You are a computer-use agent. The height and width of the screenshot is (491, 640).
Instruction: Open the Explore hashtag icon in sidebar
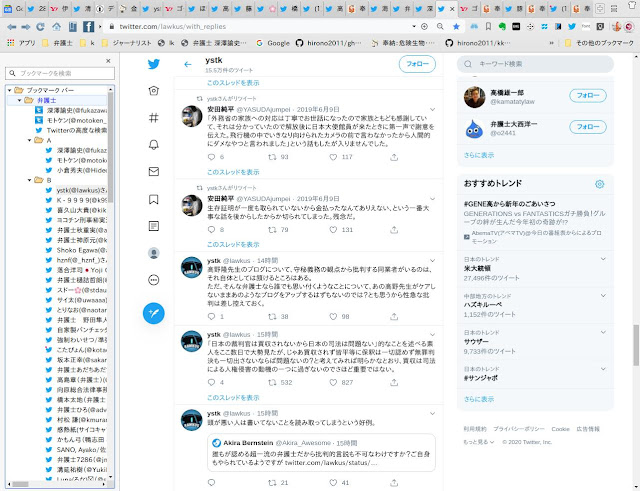154,118
